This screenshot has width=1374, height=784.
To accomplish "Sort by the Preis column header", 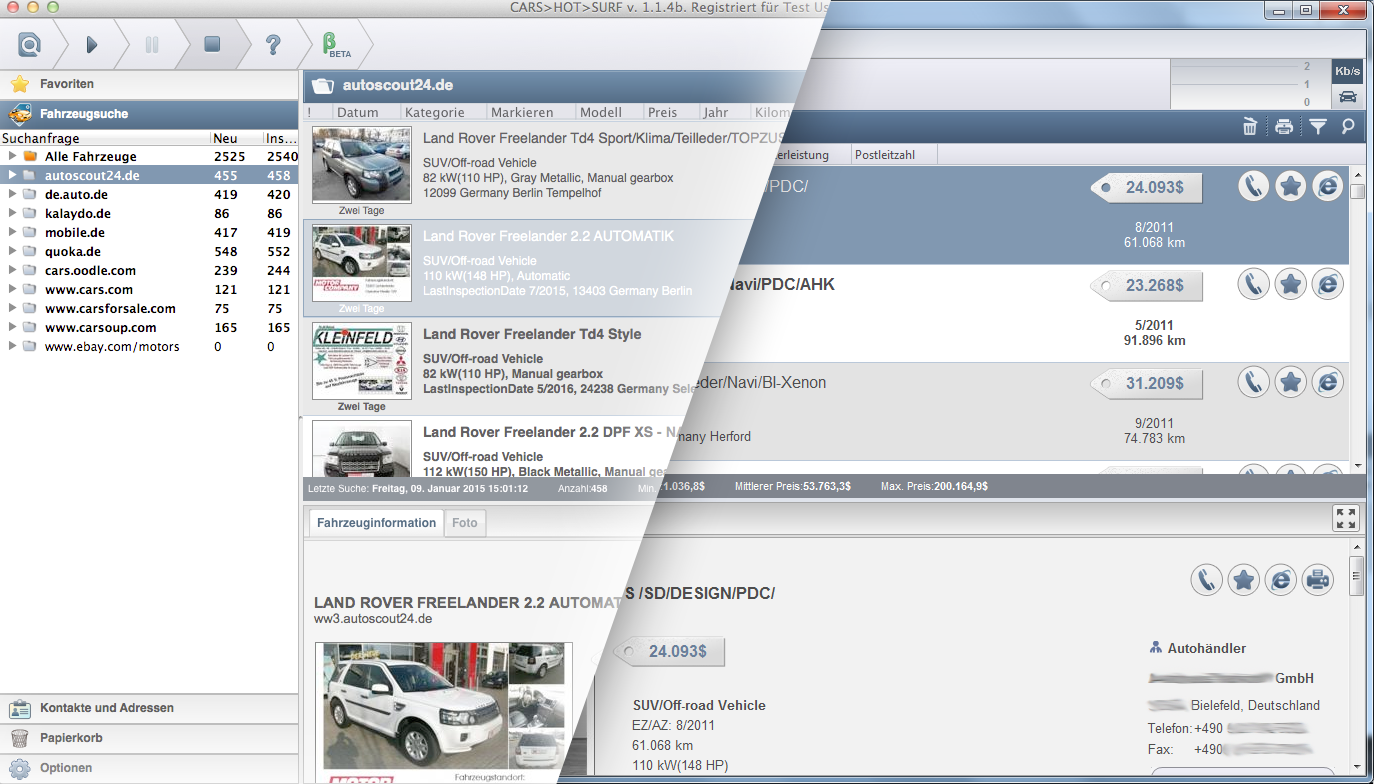I will click(x=670, y=112).
